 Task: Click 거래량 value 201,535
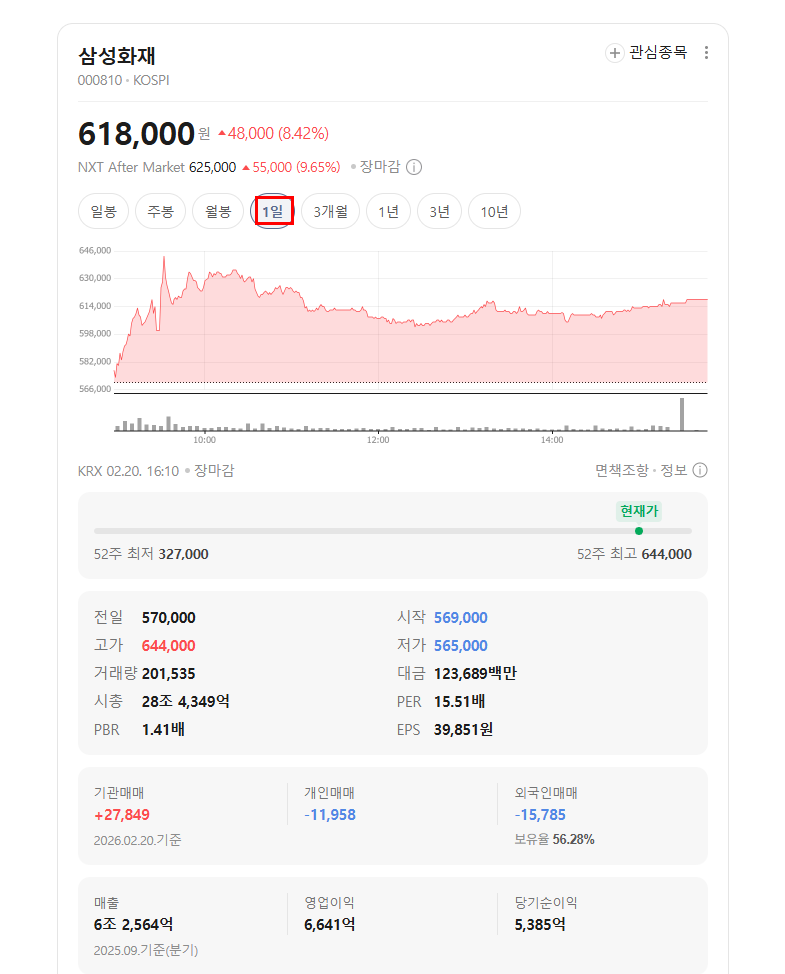coord(168,673)
